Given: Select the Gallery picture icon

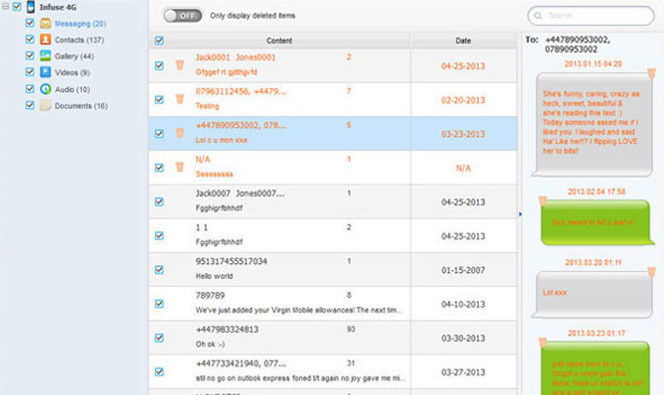Looking at the screenshot, I should pyautogui.click(x=45, y=56).
